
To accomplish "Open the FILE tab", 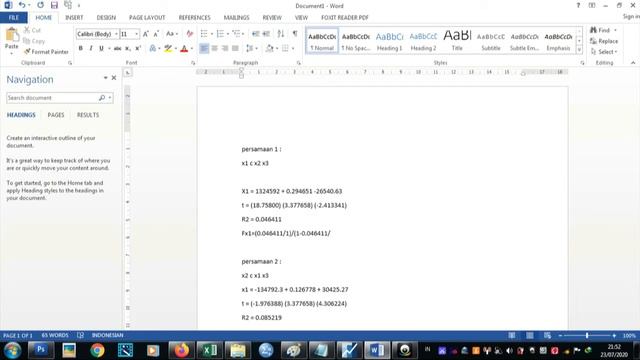I will 14,18.
